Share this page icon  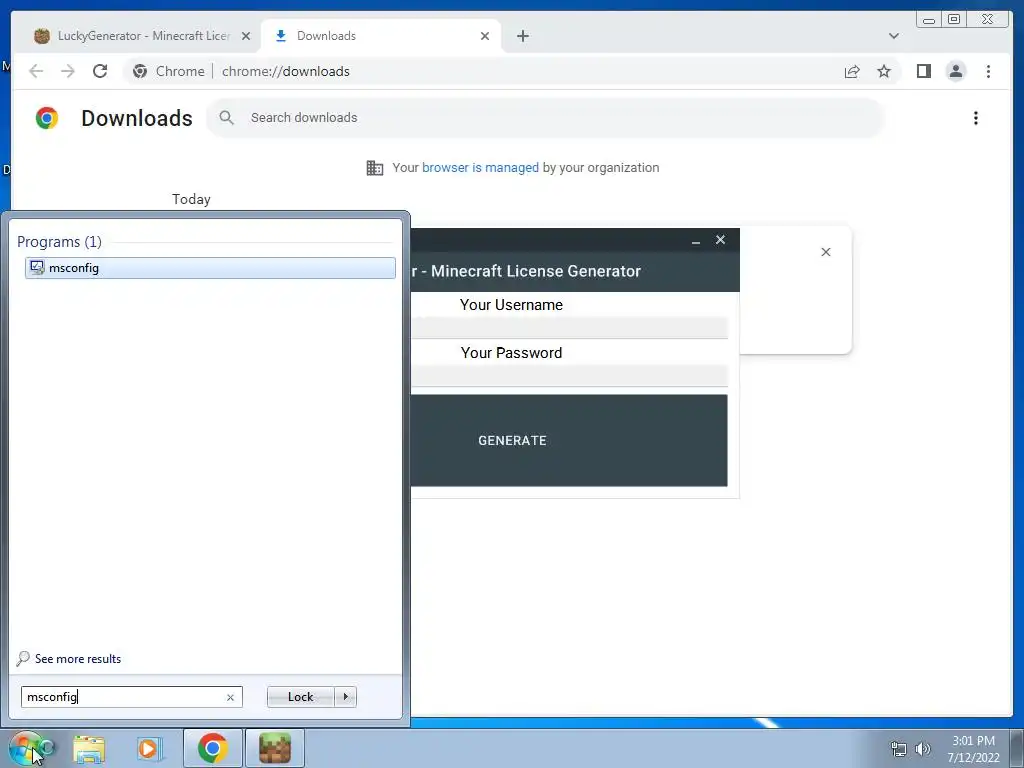pyautogui.click(x=852, y=71)
